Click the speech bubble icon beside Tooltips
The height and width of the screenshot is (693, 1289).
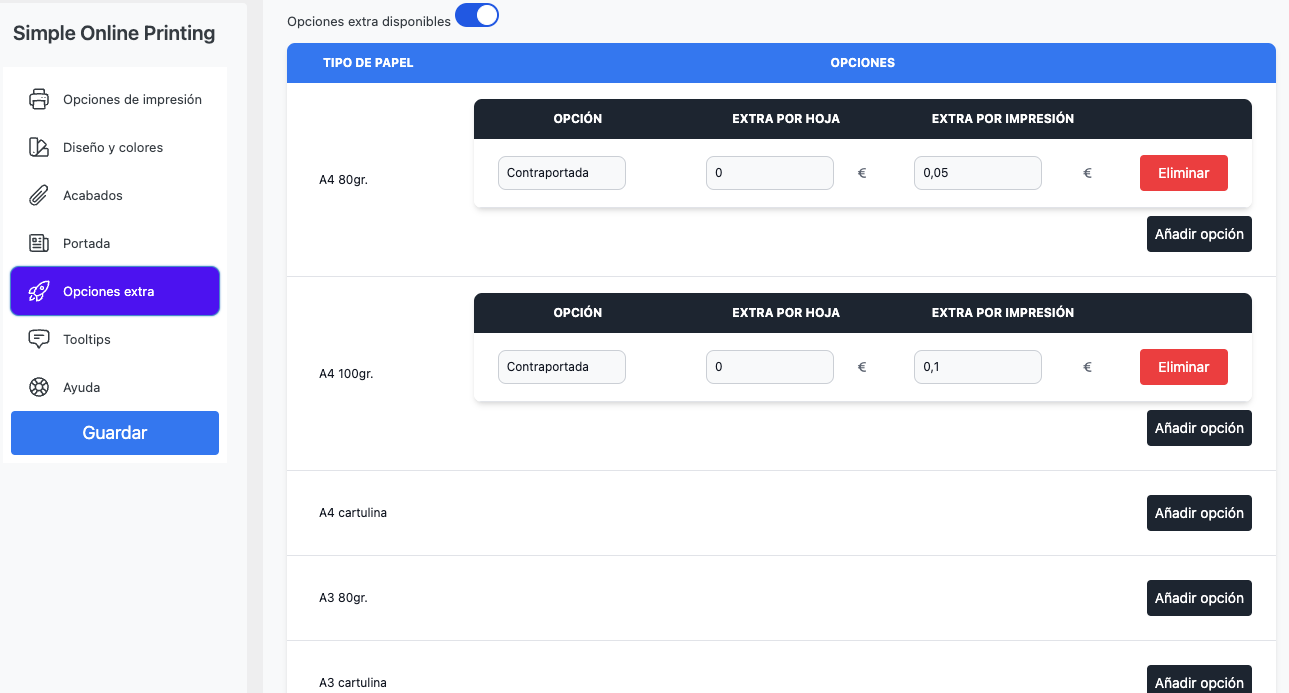point(39,339)
